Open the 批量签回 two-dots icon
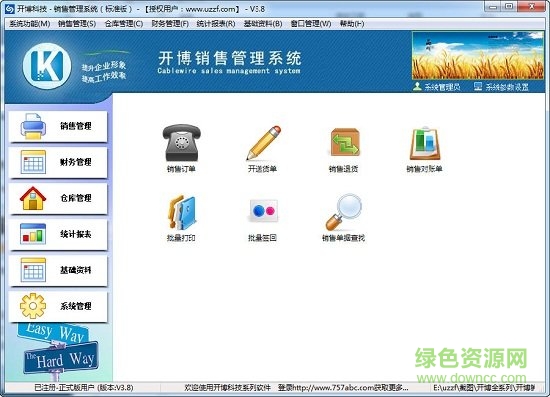Viewport: 550px width, 397px height. pyautogui.click(x=263, y=210)
